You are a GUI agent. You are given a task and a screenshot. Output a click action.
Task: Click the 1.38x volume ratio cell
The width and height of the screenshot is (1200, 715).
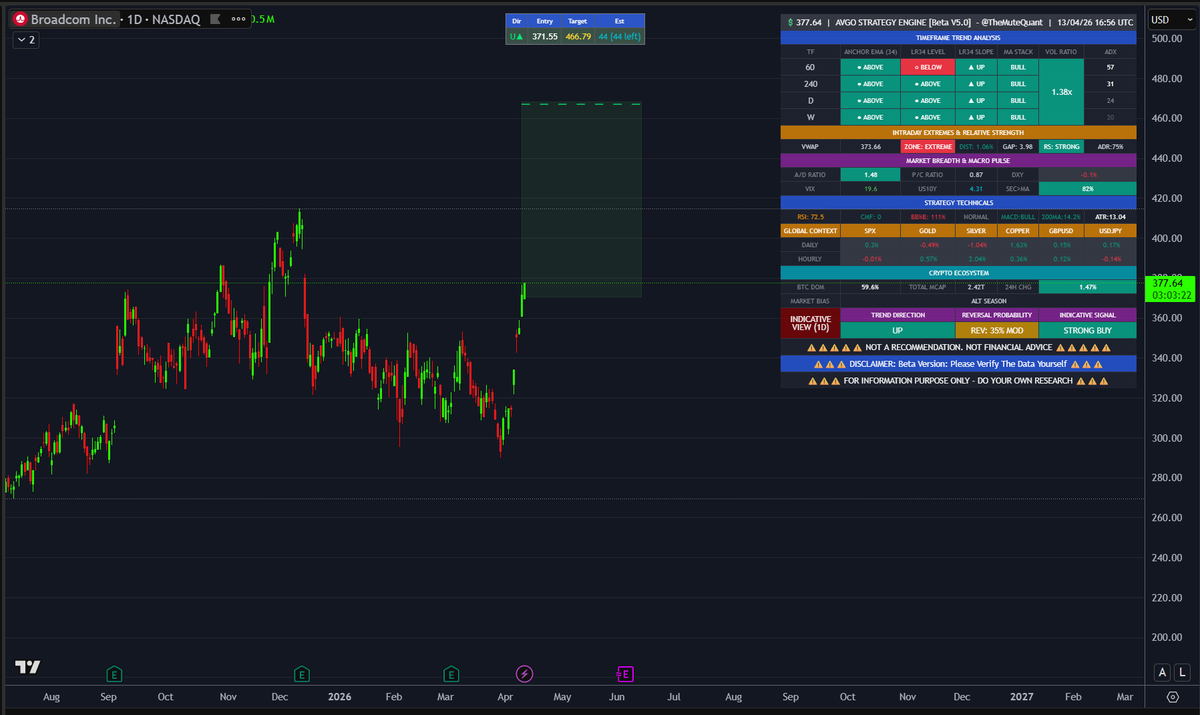[1064, 91]
